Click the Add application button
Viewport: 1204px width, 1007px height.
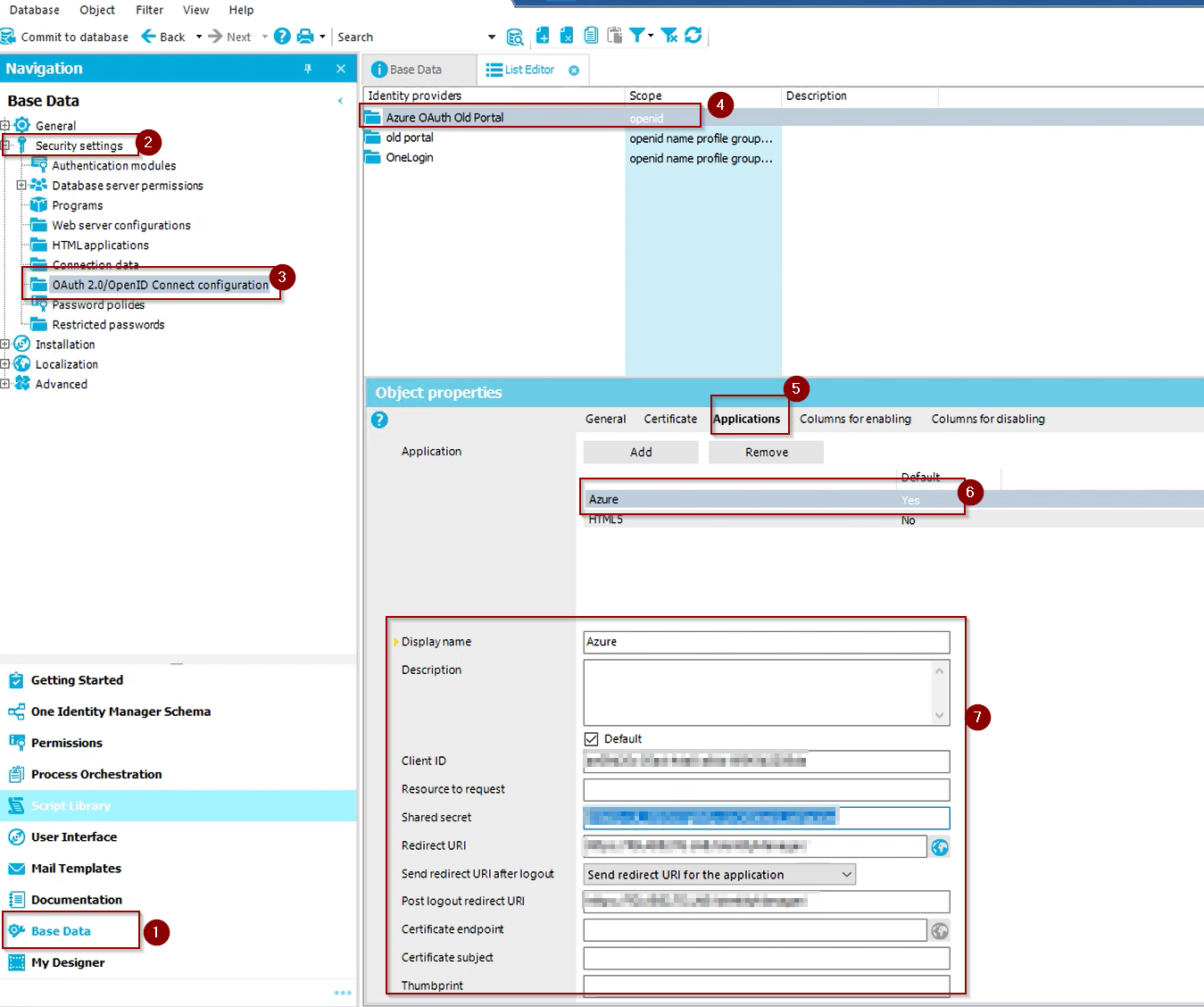point(641,453)
